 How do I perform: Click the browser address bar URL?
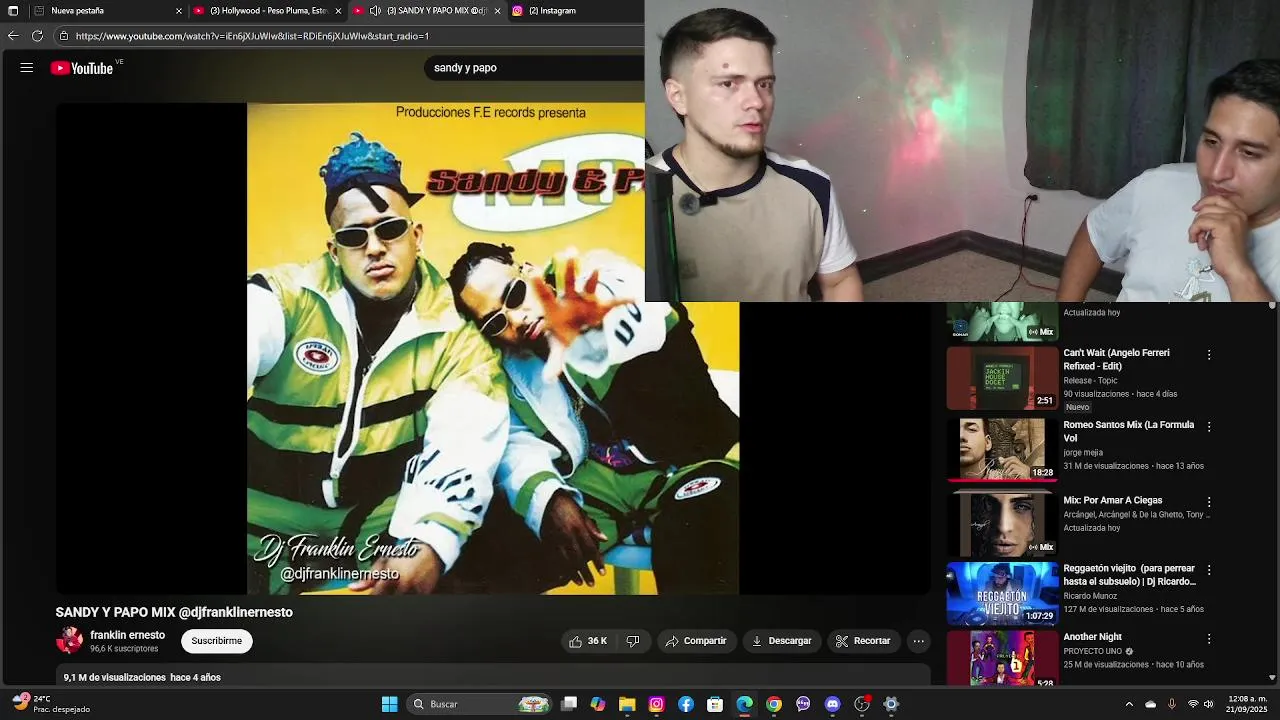coord(252,36)
